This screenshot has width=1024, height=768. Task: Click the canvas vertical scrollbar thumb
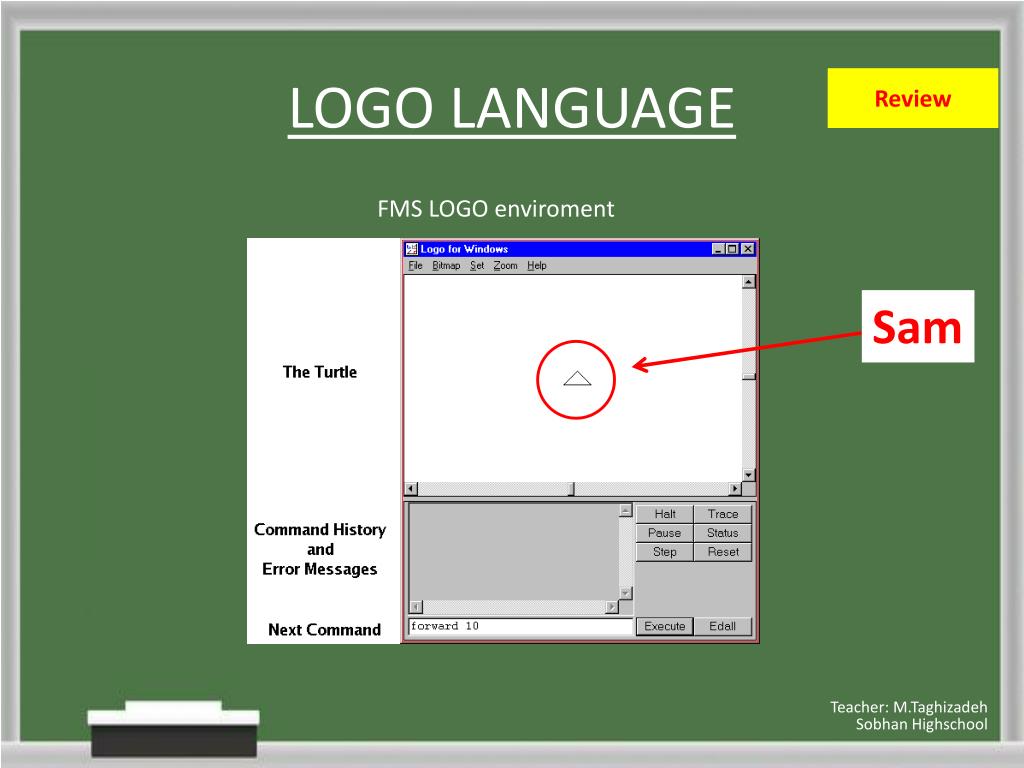[749, 377]
